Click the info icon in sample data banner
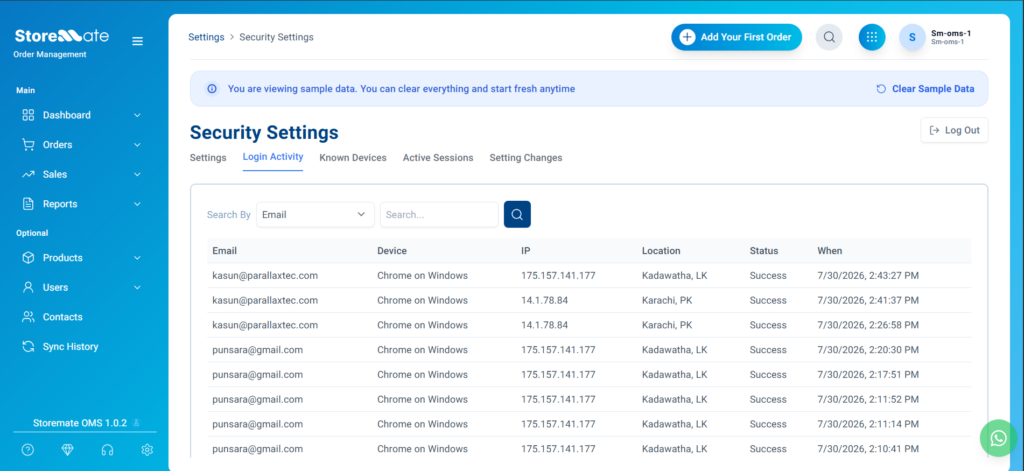1024x471 pixels. point(212,89)
